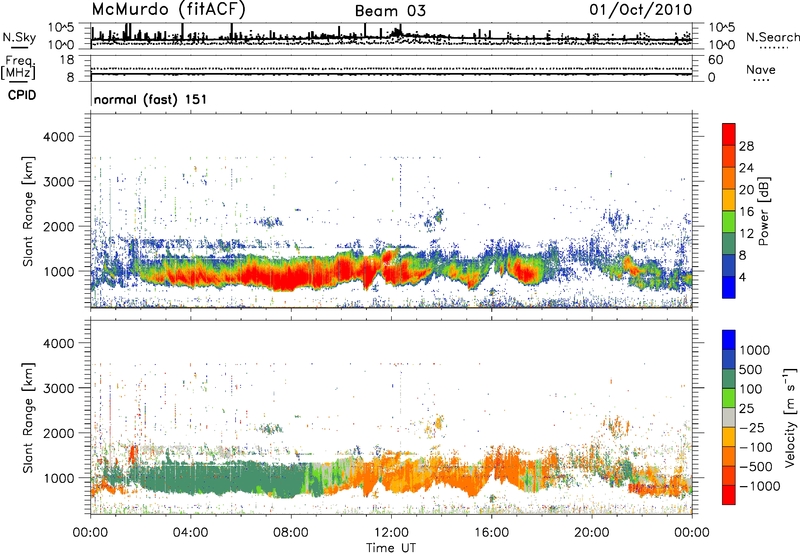Click the "CPID" row label

tap(22, 95)
